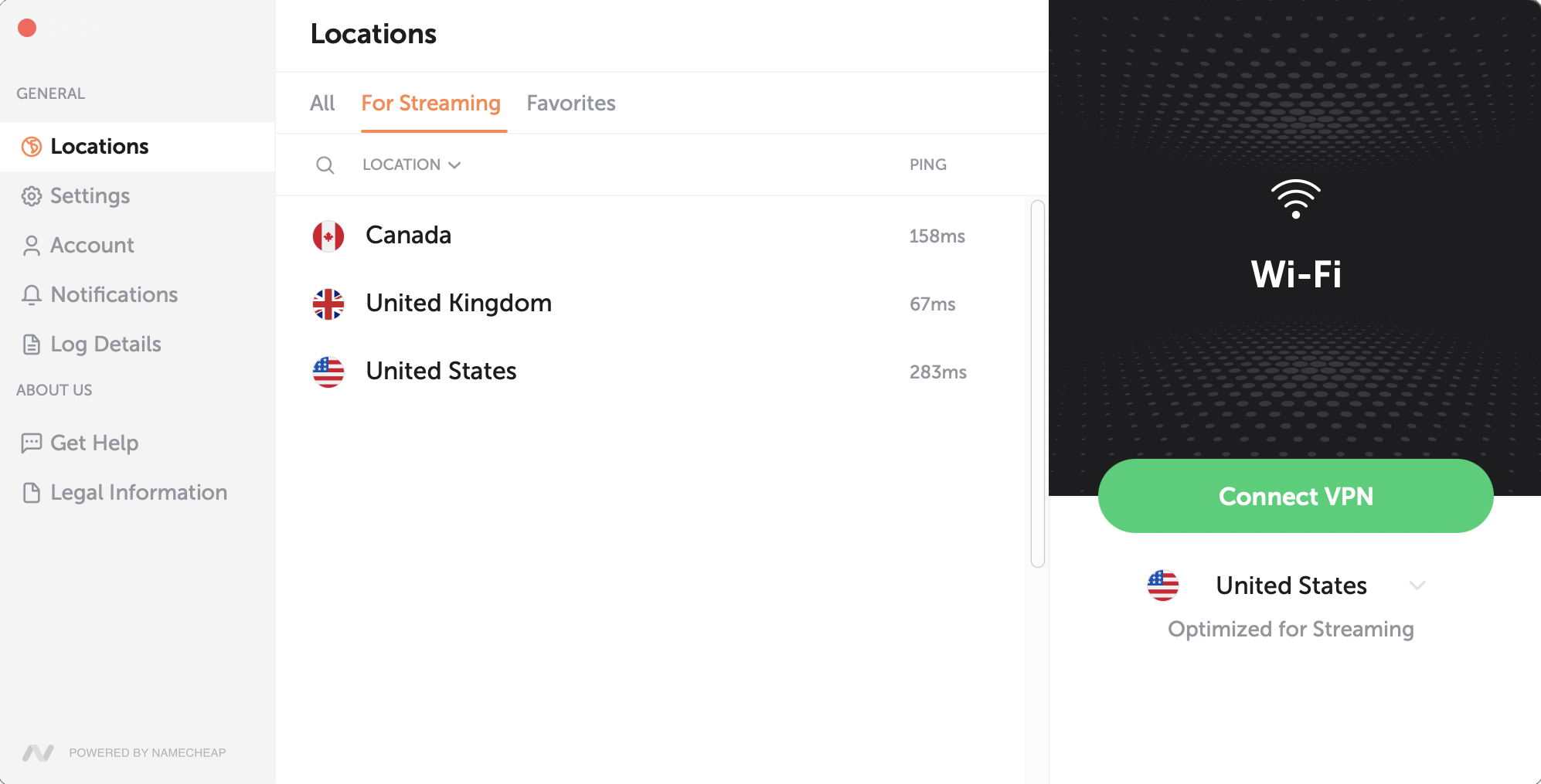Viewport: 1541px width, 784px height.
Task: Sort the list by PING column
Action: (928, 165)
